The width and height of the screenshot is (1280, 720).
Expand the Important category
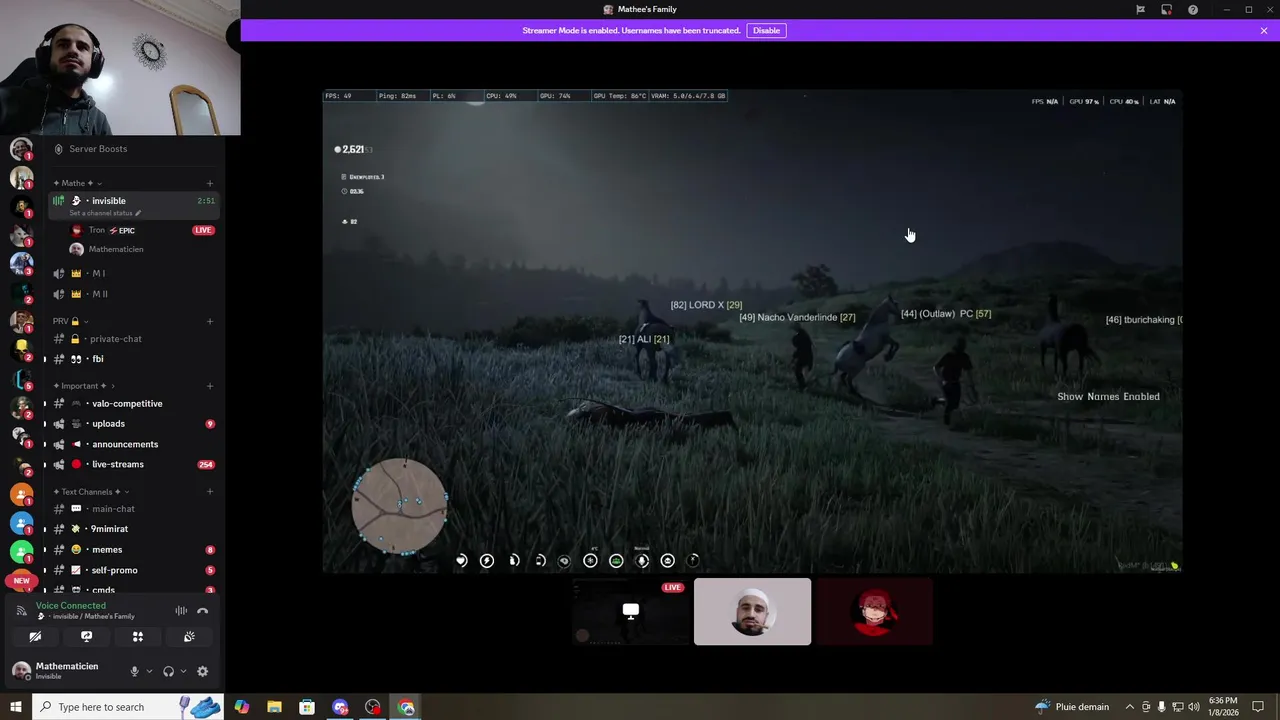pyautogui.click(x=83, y=386)
